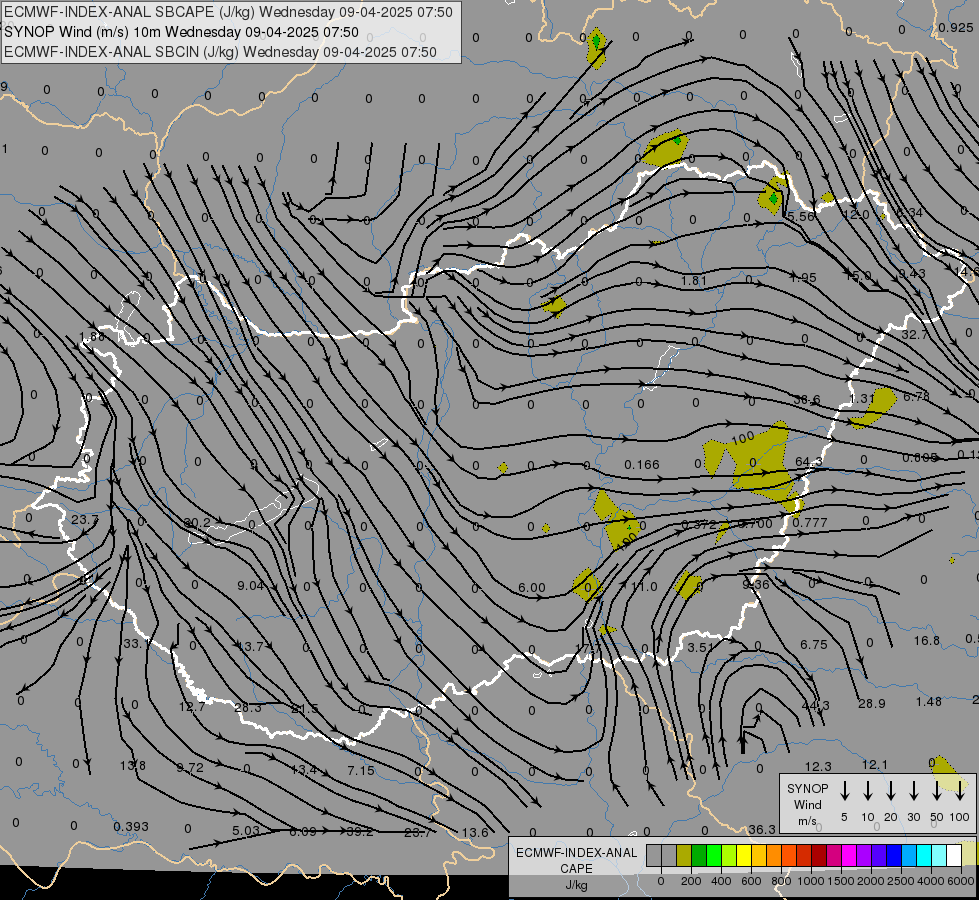Click the 3.51 value on the map

701,647
